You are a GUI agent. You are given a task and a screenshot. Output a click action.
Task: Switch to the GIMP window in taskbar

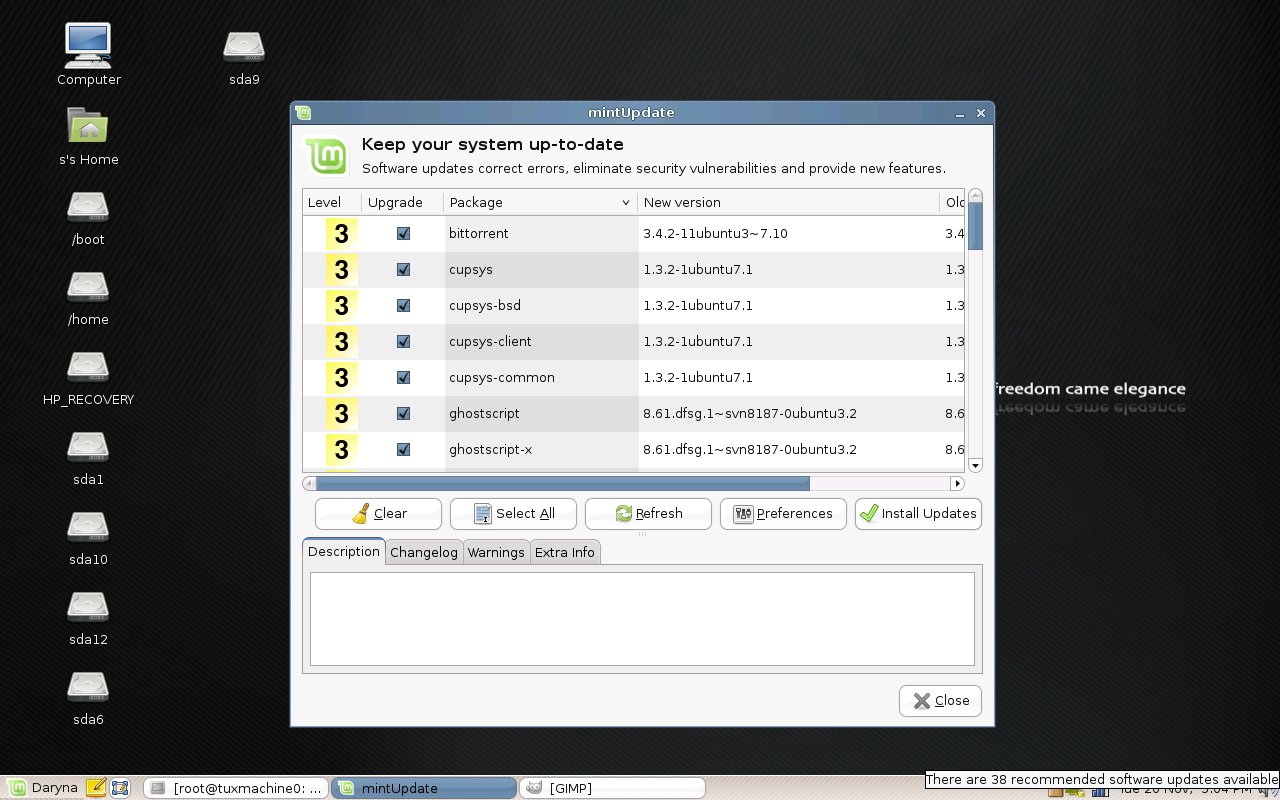(614, 788)
